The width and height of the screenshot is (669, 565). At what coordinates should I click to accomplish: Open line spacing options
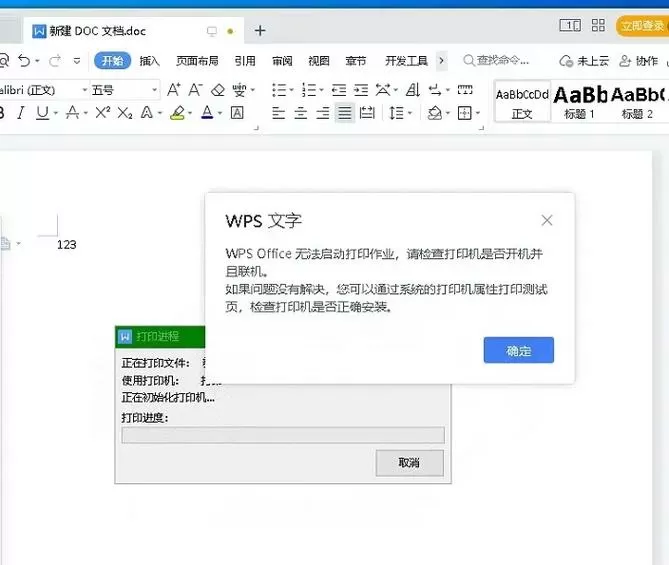click(x=396, y=113)
